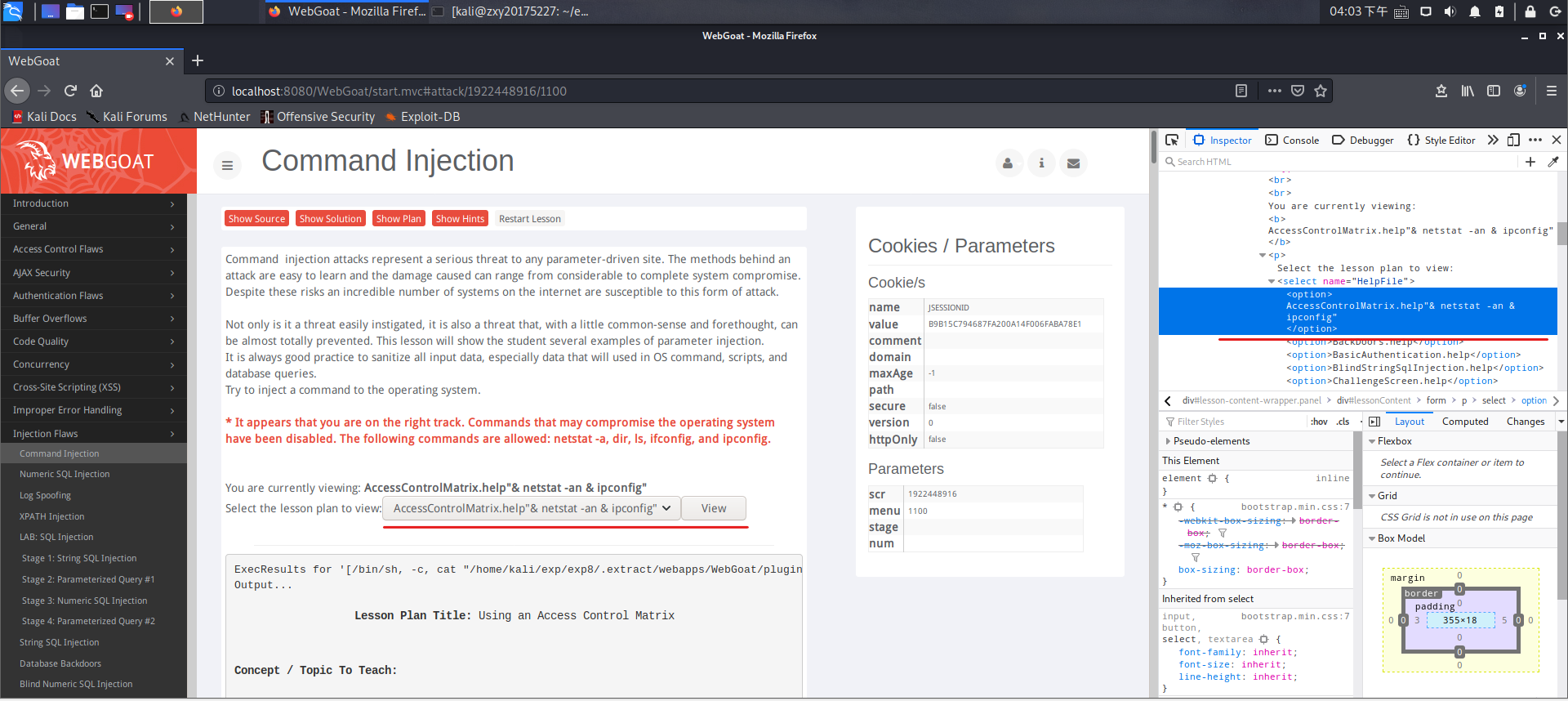This screenshot has width=1568, height=701.
Task: Open the page actions three-dot menu
Action: pyautogui.click(x=1274, y=91)
